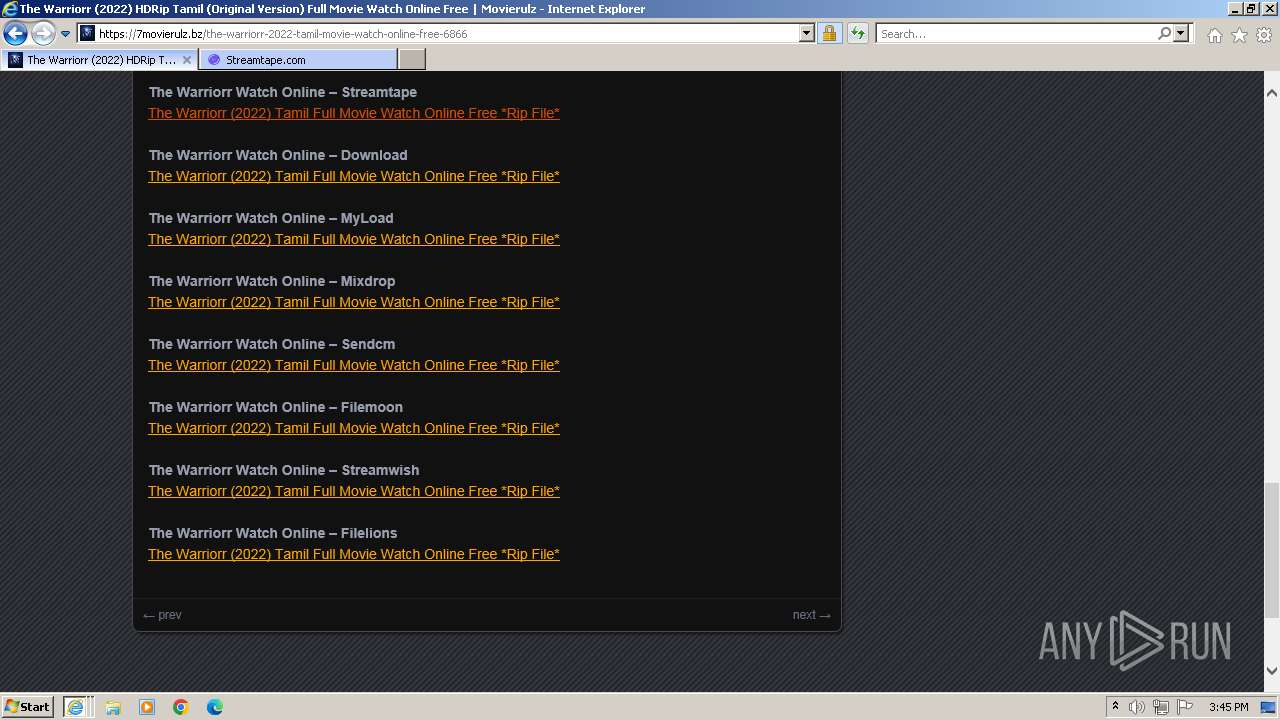Open Favorites star icon

1239,35
